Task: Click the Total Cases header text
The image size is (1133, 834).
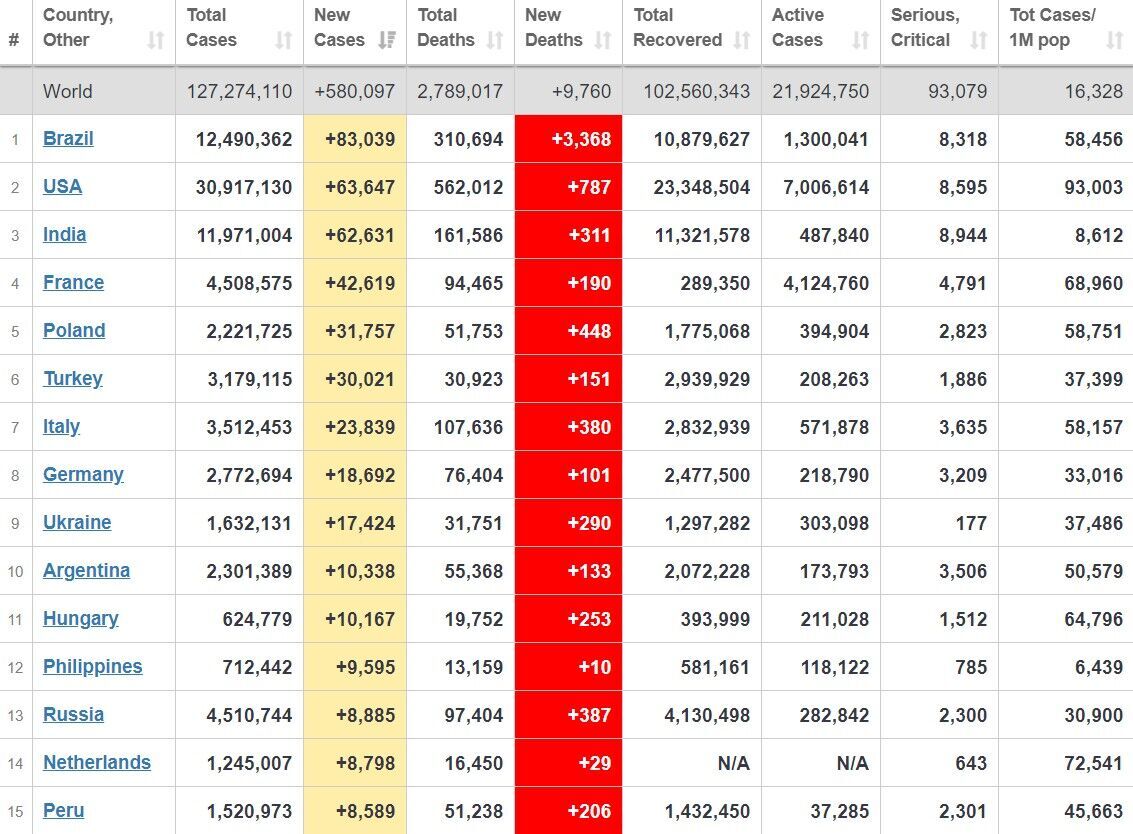Action: coord(211,27)
